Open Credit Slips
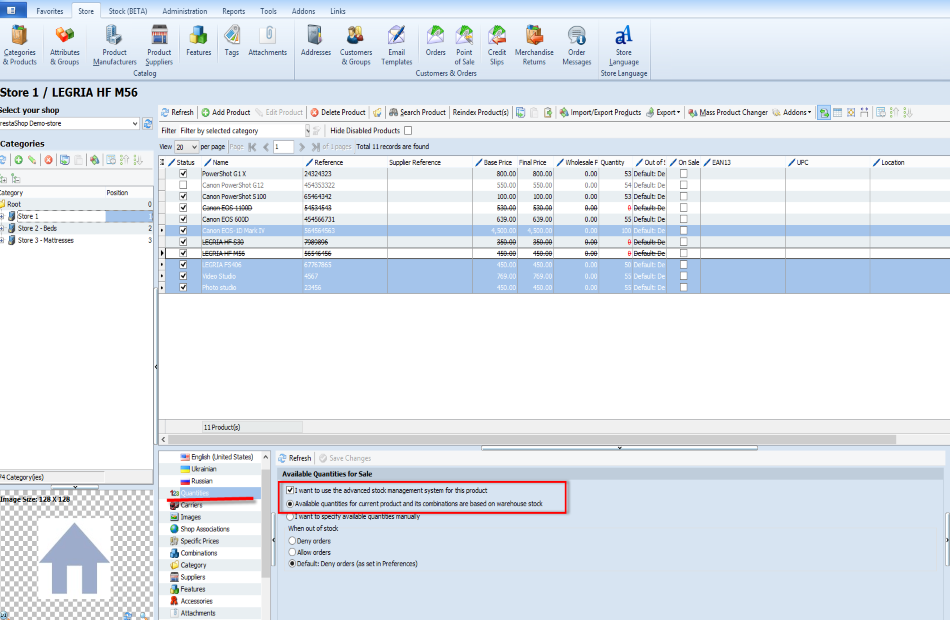The height and width of the screenshot is (620, 950). click(497, 45)
